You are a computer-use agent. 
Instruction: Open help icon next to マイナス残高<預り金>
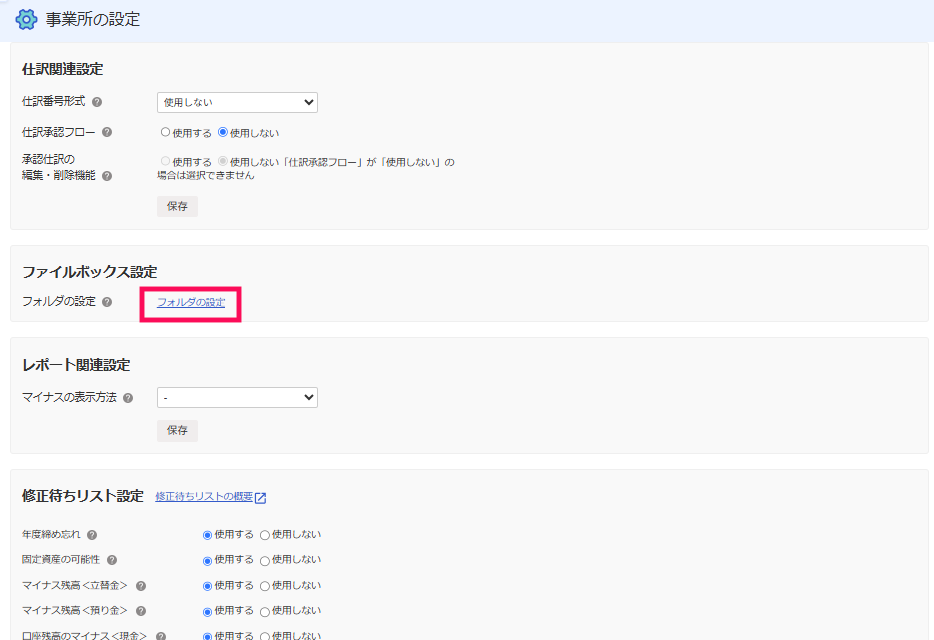click(141, 611)
